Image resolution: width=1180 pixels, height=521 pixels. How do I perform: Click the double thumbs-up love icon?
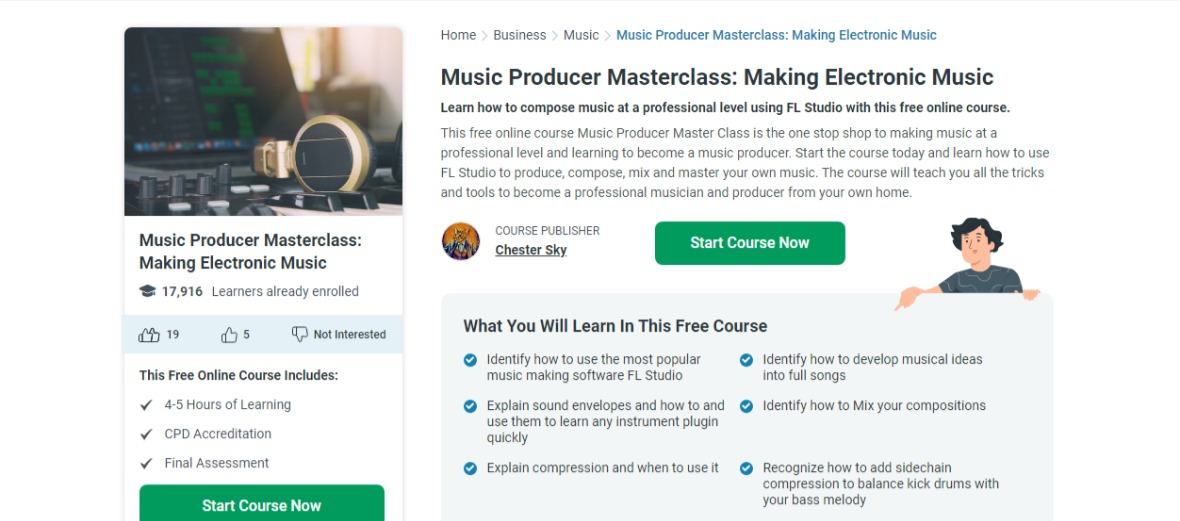149,334
